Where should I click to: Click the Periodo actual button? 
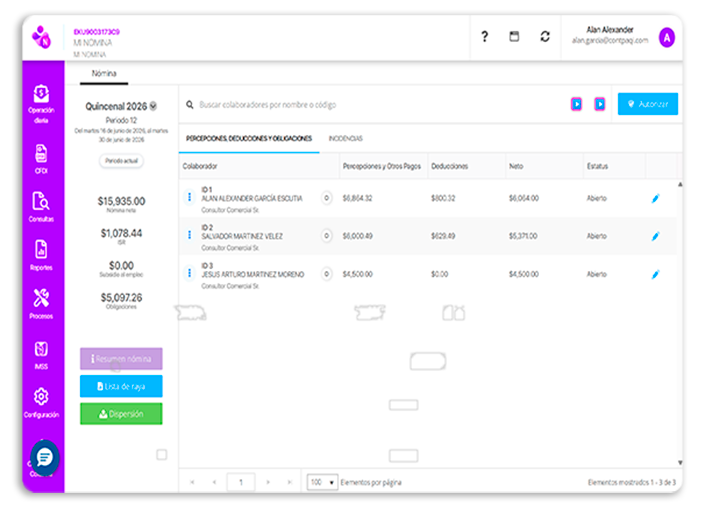tap(121, 161)
